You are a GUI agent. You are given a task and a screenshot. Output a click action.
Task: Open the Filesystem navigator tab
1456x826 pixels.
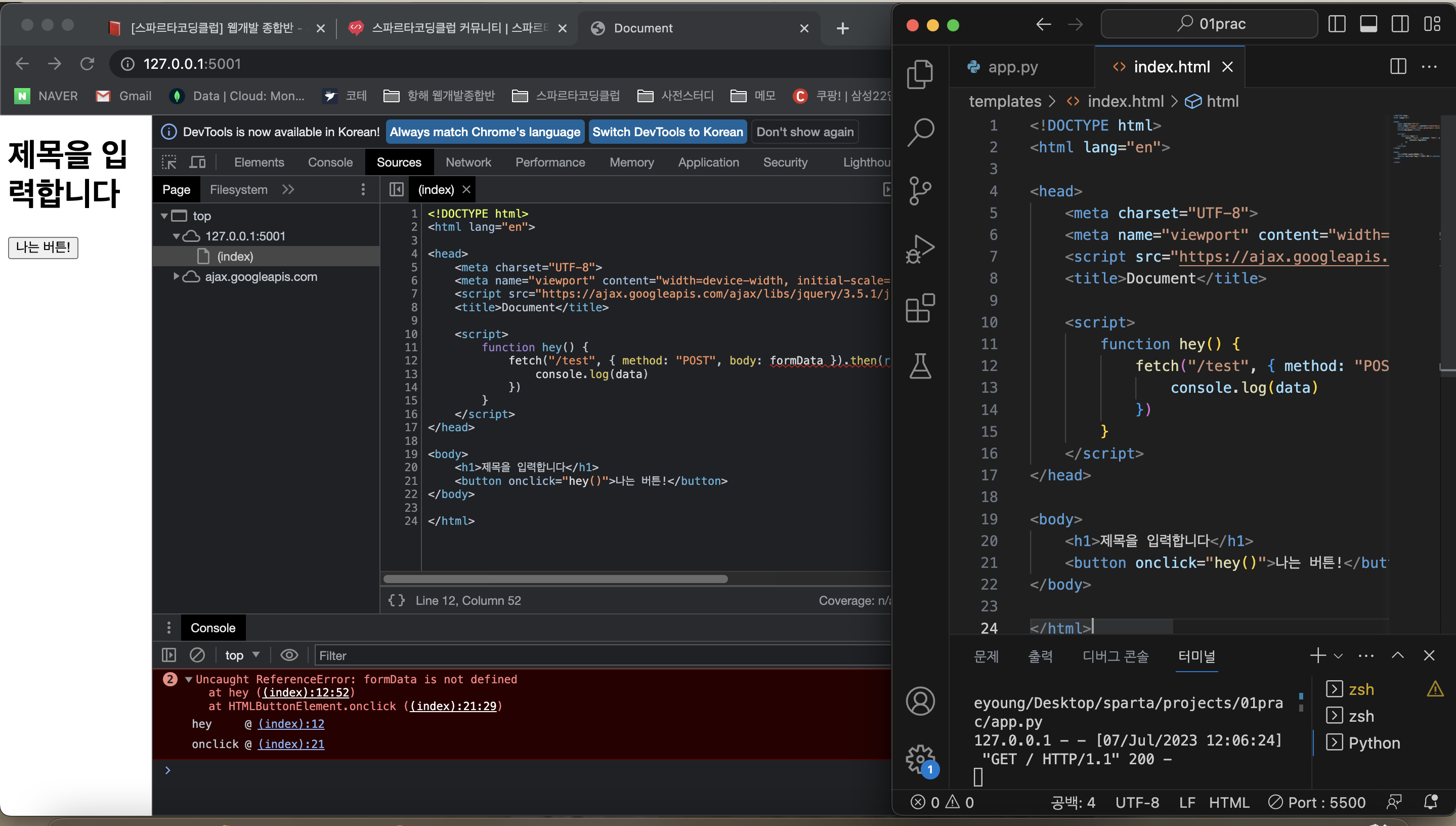point(239,189)
